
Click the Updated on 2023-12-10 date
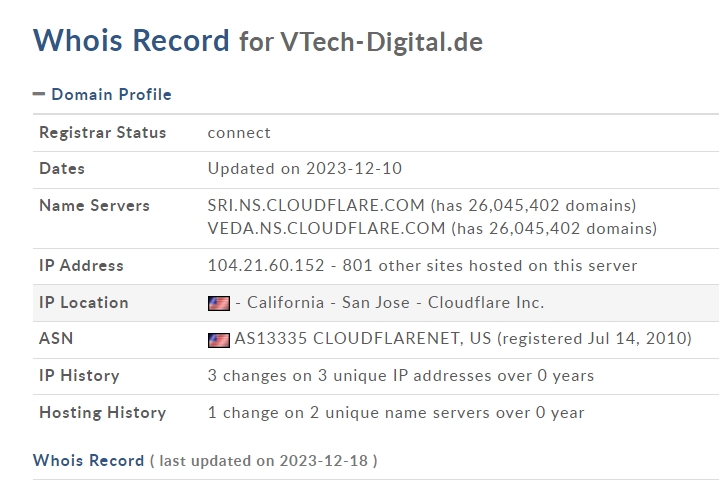click(304, 169)
